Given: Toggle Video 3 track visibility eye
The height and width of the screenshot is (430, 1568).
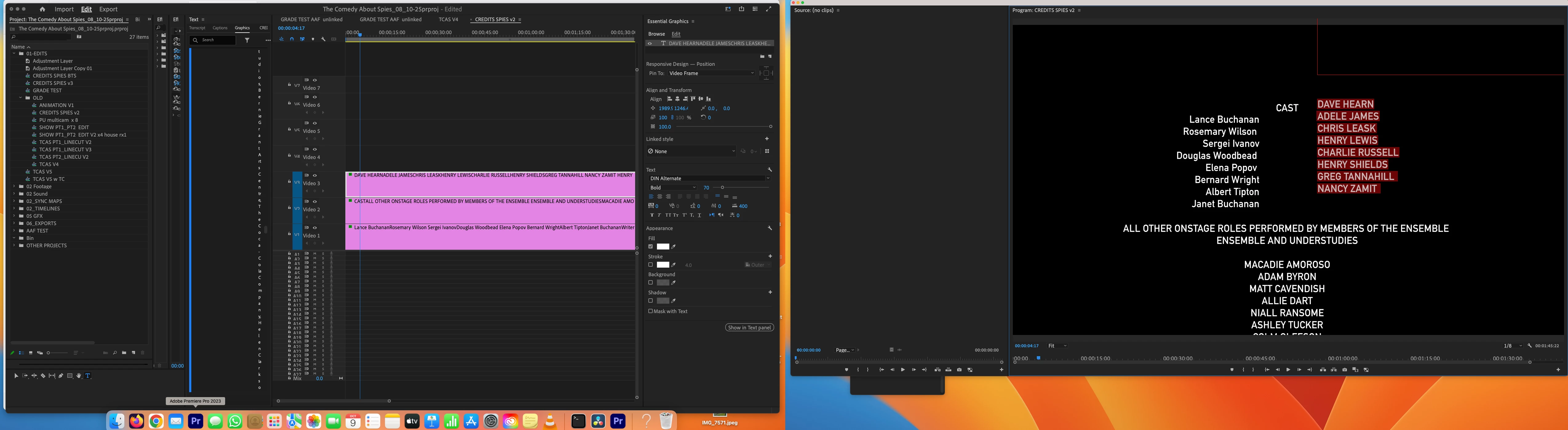Looking at the screenshot, I should tap(315, 175).
